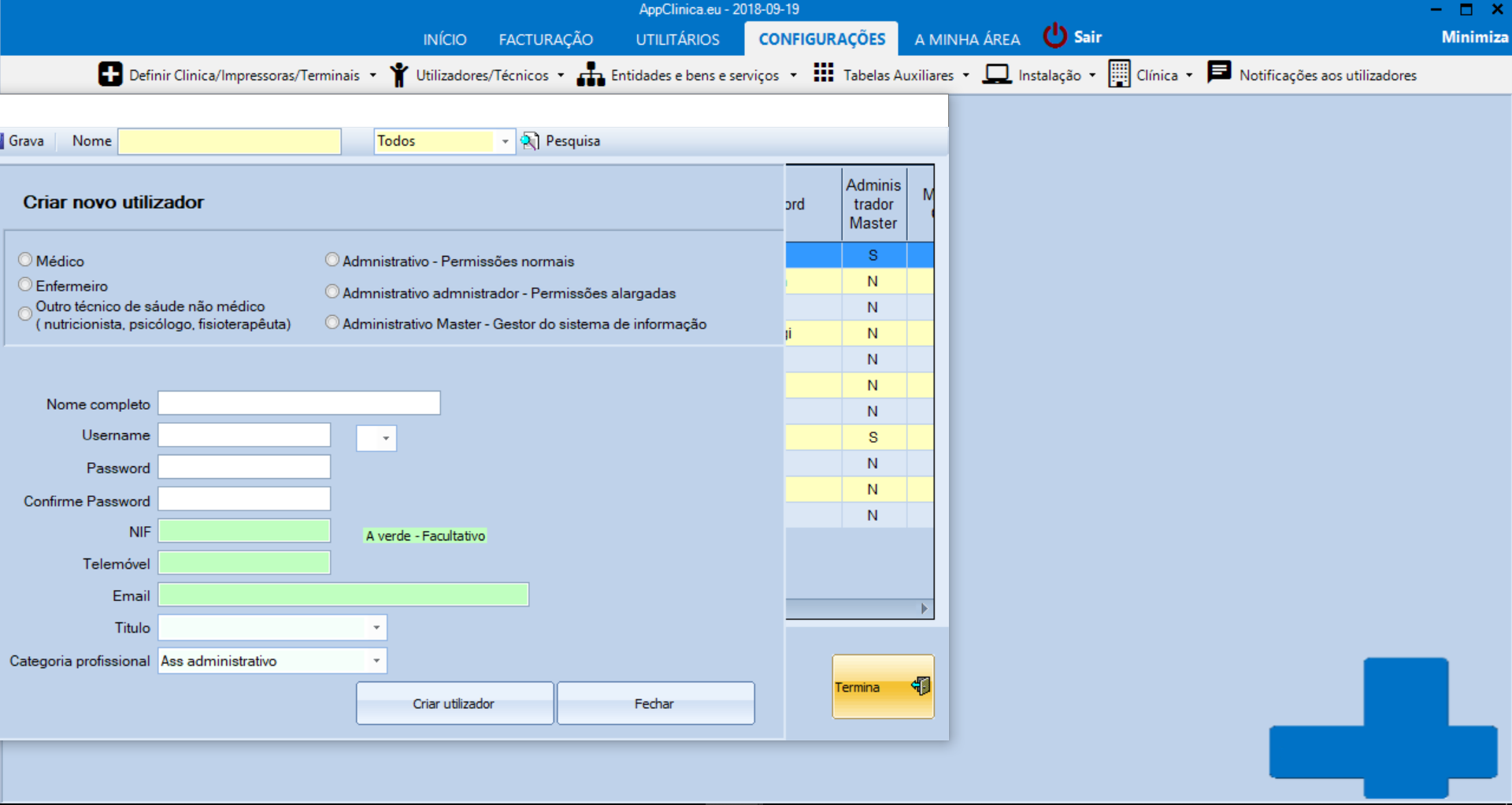Click the Pesquisa label
The image size is (1512, 805).
click(x=573, y=141)
